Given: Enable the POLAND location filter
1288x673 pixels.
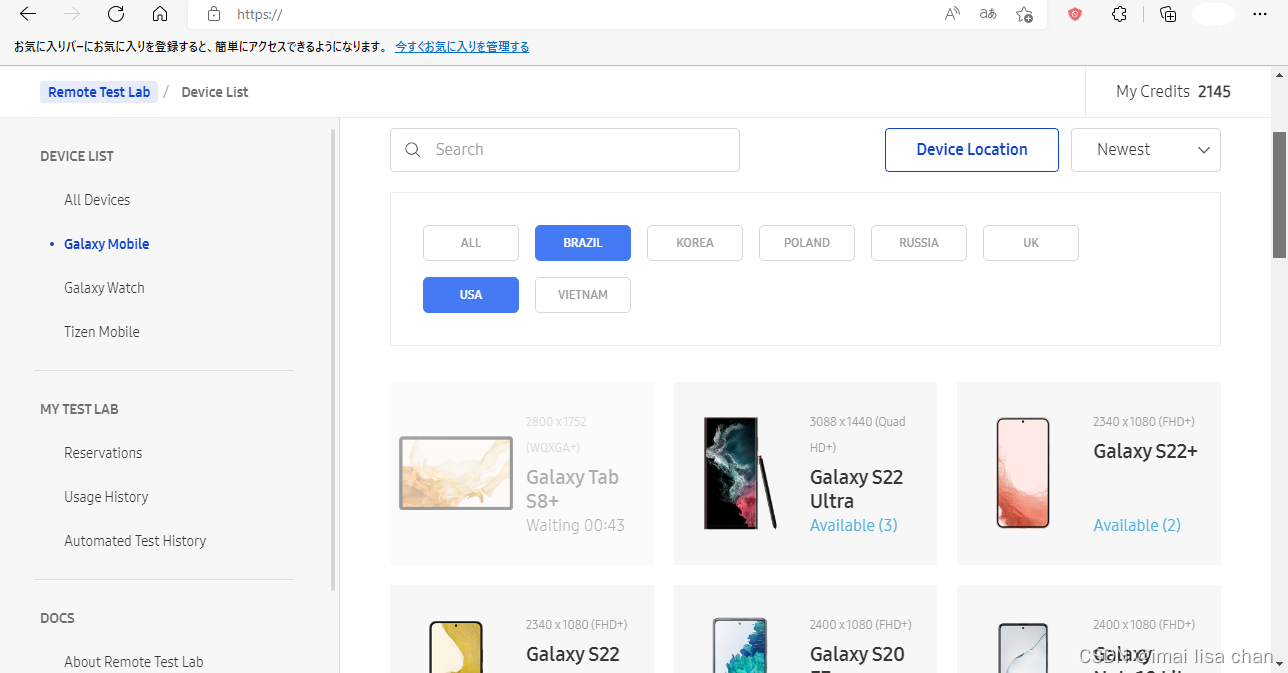Looking at the screenshot, I should pyautogui.click(x=807, y=243).
